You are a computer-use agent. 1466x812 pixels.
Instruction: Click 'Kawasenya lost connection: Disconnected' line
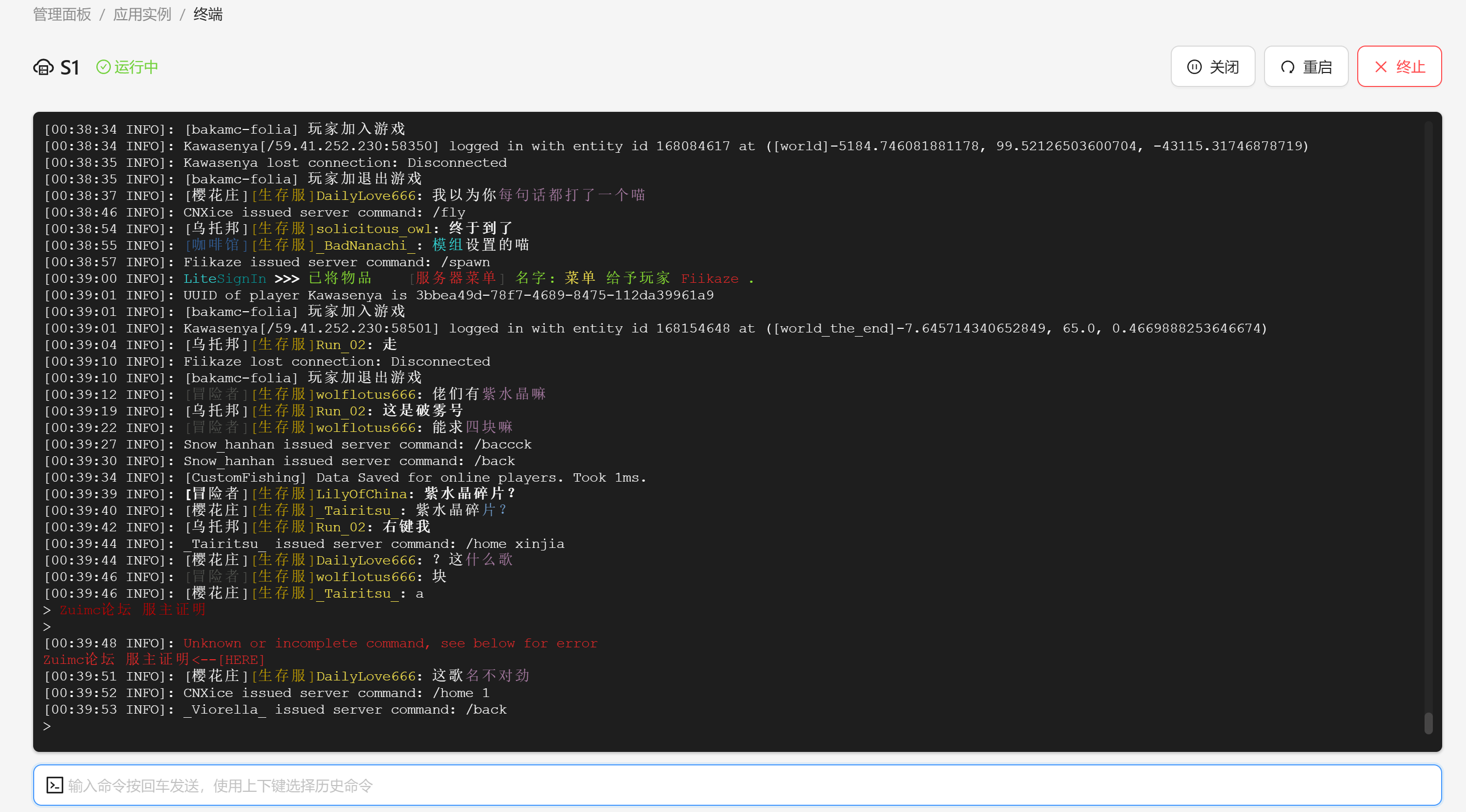(276, 163)
